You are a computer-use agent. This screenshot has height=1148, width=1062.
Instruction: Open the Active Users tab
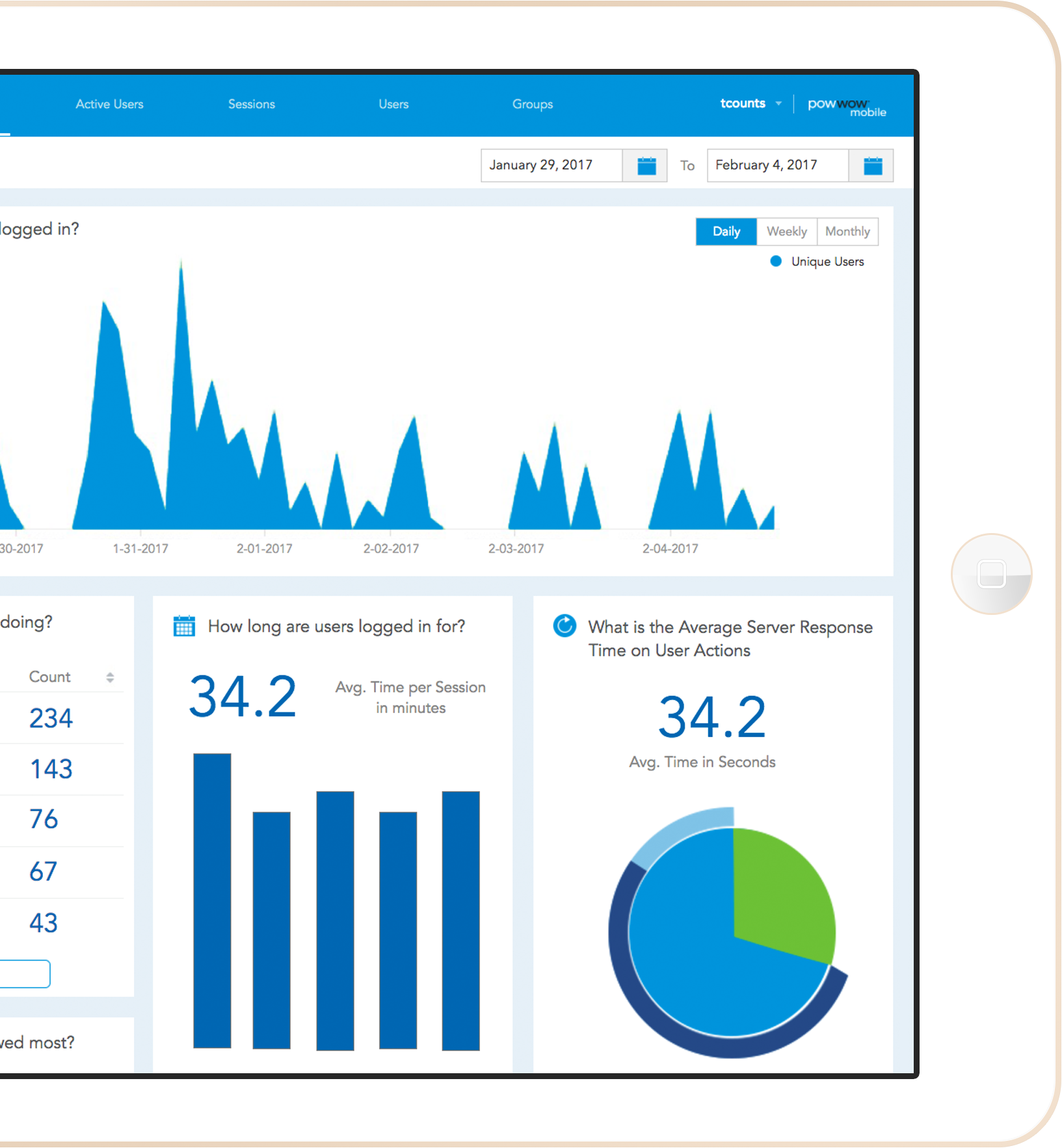109,104
